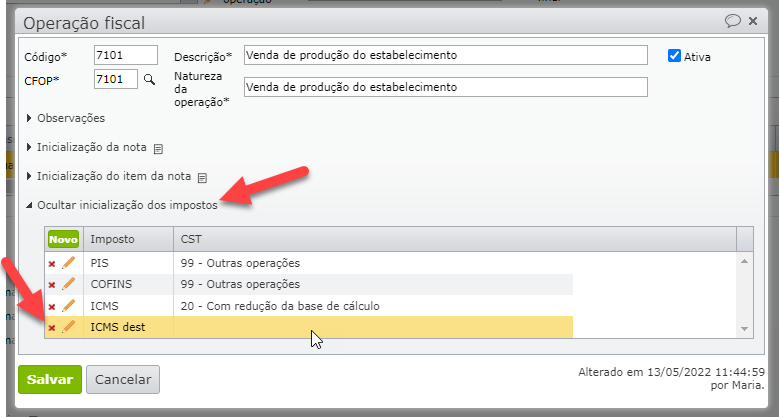Image resolution: width=779 pixels, height=417 pixels.
Task: Edit the ICMS tax row with pencil
Action: 69,305
